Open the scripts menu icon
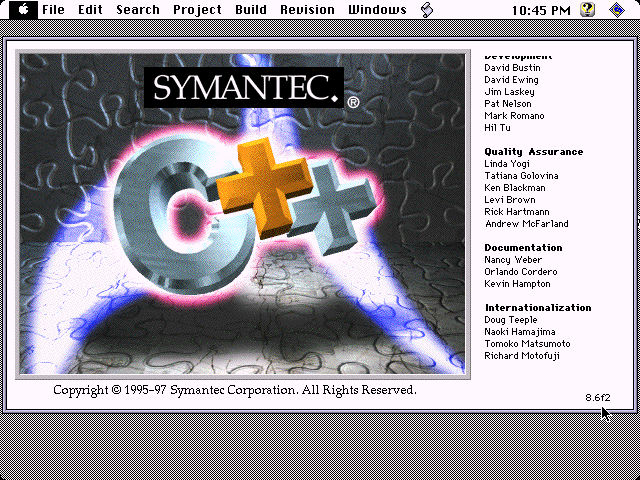The width and height of the screenshot is (640, 480). [x=427, y=10]
